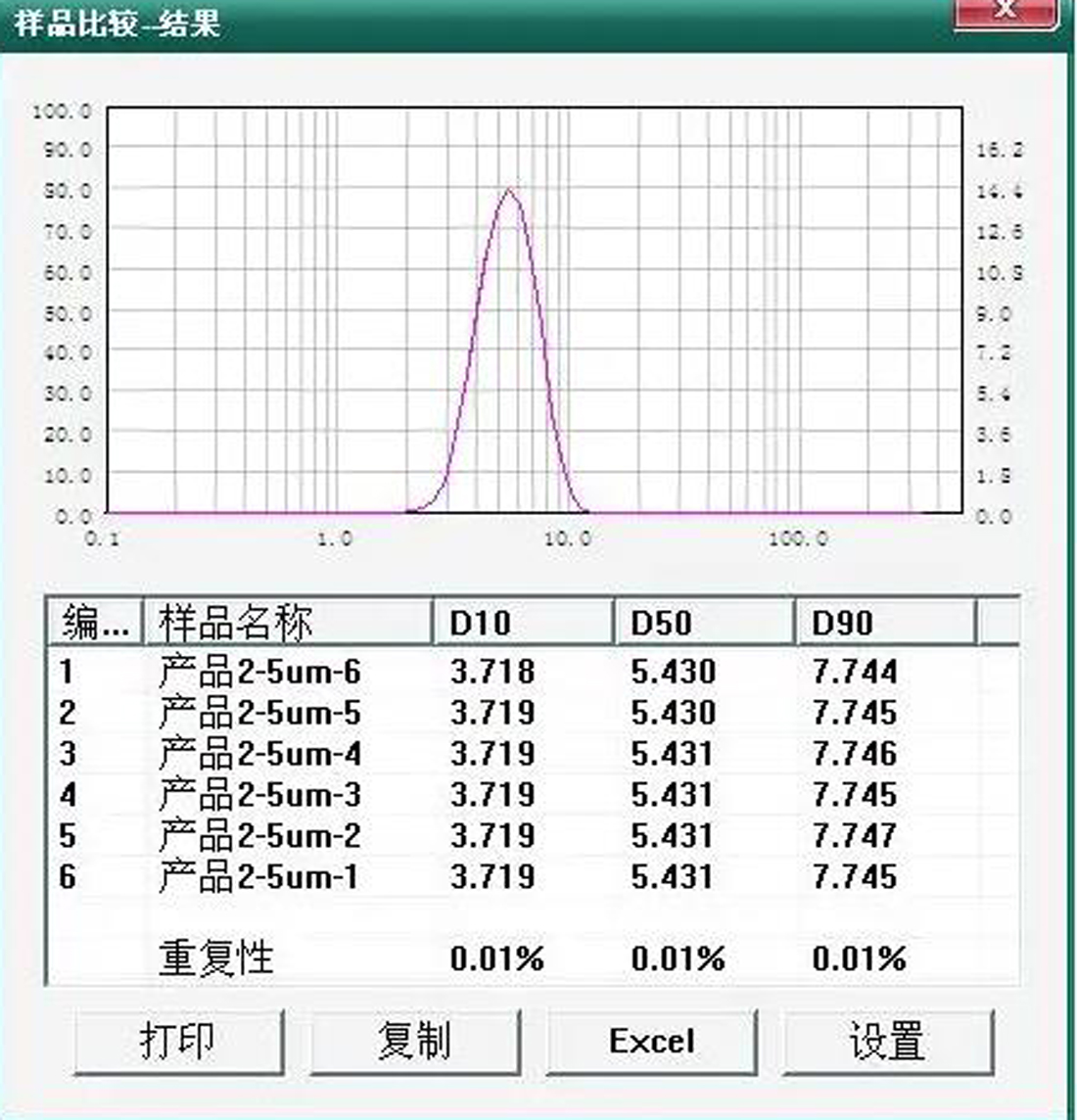Screen dimensions: 1077x1120
Task: Click the 重复性 row label
Action: [215, 957]
